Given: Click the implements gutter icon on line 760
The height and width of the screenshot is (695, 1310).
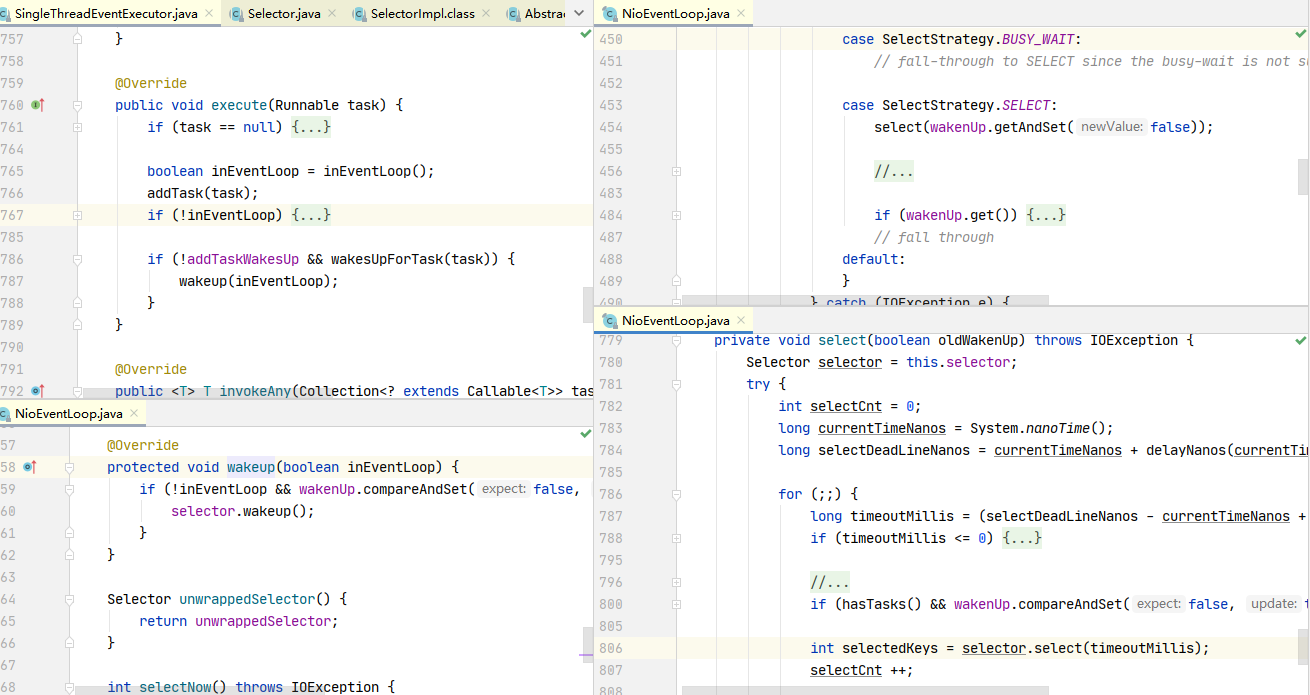Looking at the screenshot, I should (x=37, y=105).
